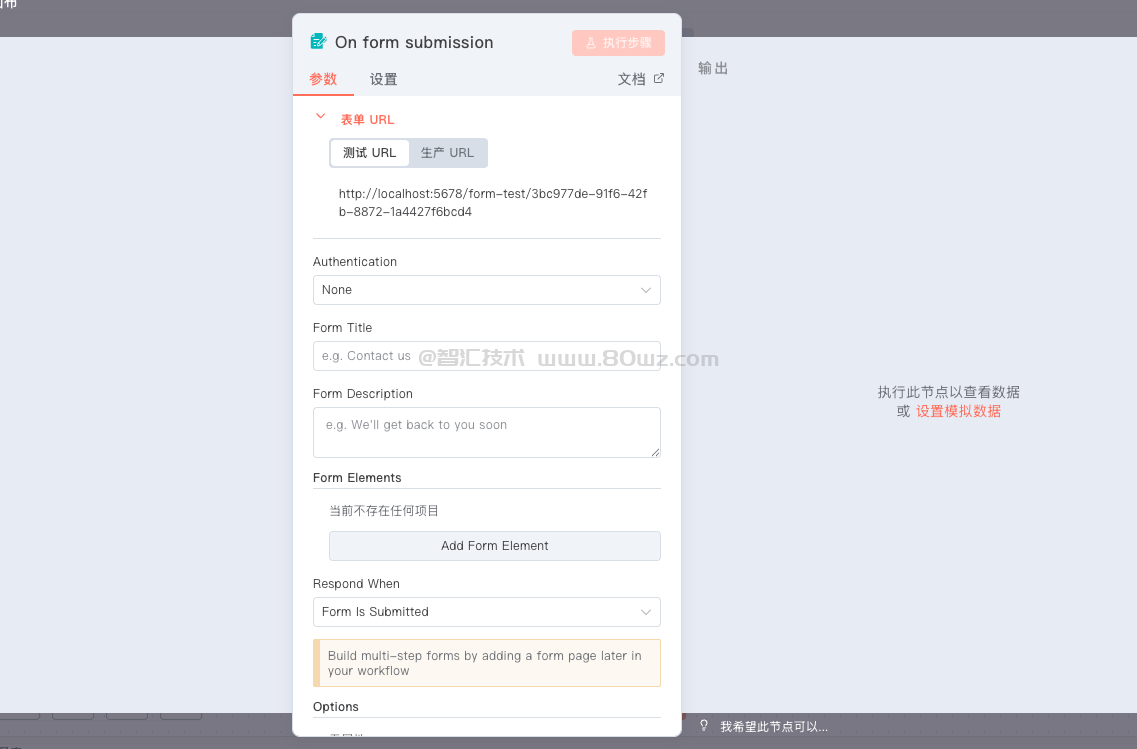
Task: Switch to 生产 URL option
Action: [x=447, y=153]
